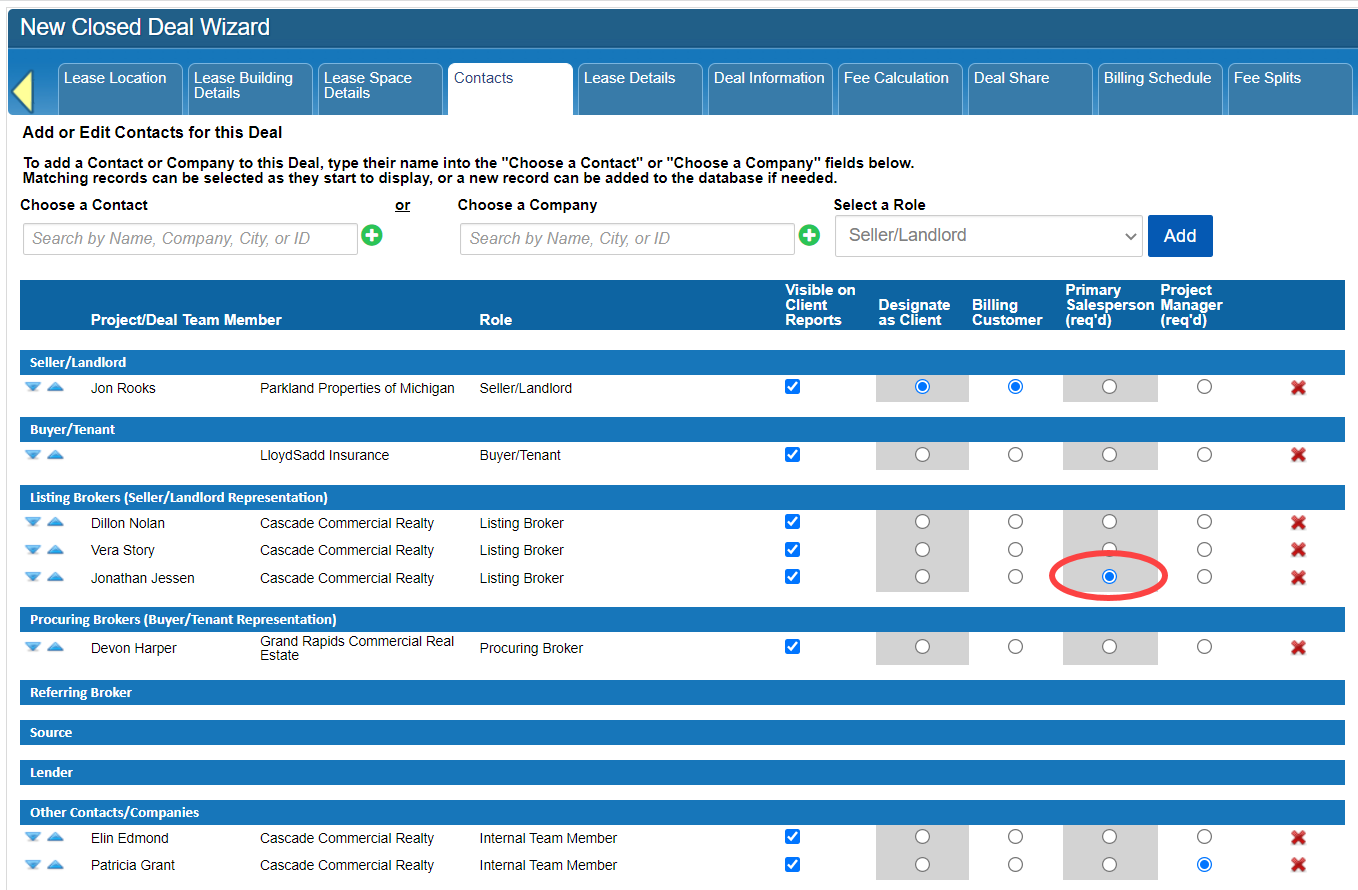The width and height of the screenshot is (1358, 890).
Task: Move Dillon Nolan down with arrow icon
Action: point(33,522)
